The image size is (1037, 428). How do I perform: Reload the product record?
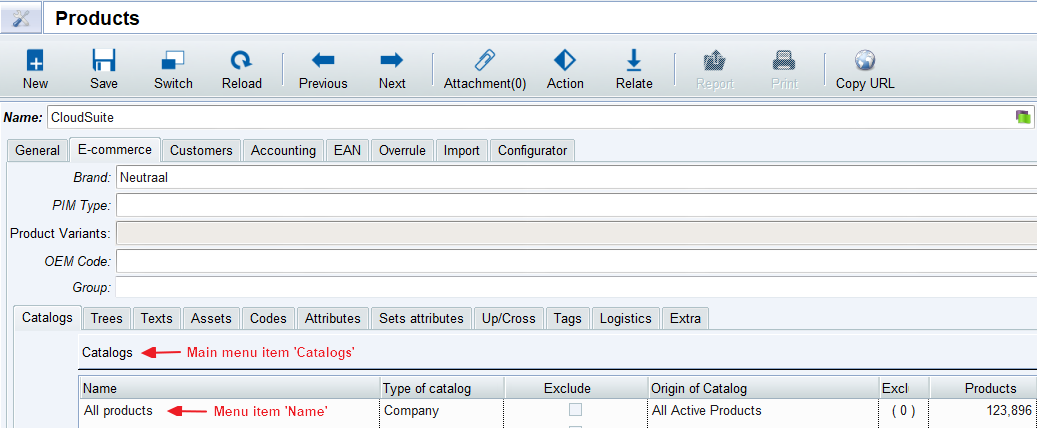[241, 61]
